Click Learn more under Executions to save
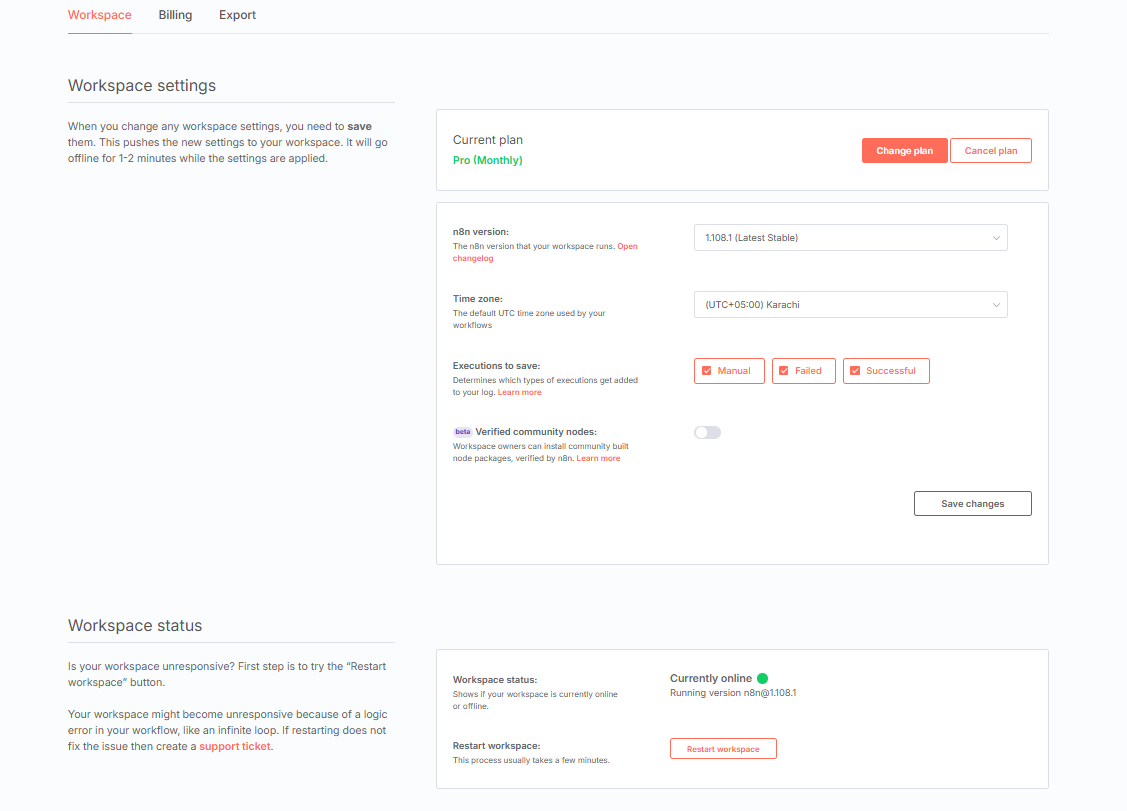The image size is (1127, 811). point(519,393)
